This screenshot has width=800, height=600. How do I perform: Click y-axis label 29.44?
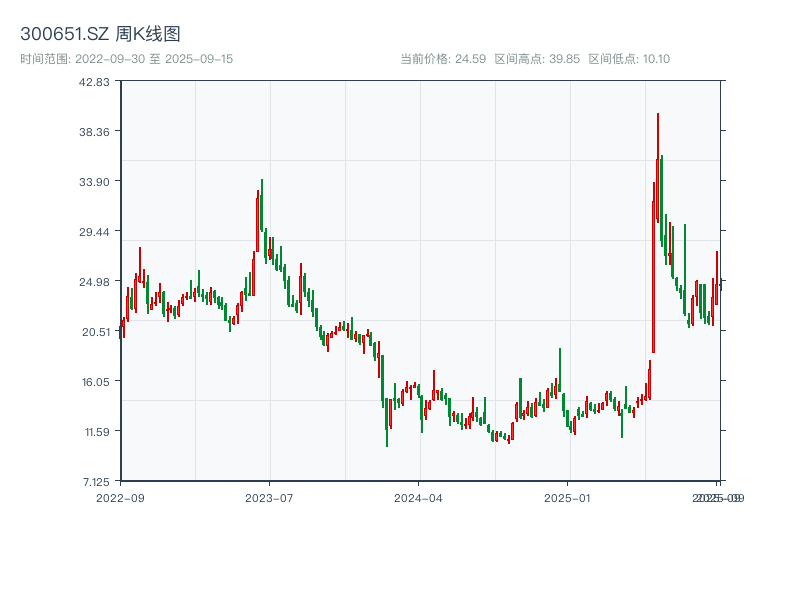94,232
